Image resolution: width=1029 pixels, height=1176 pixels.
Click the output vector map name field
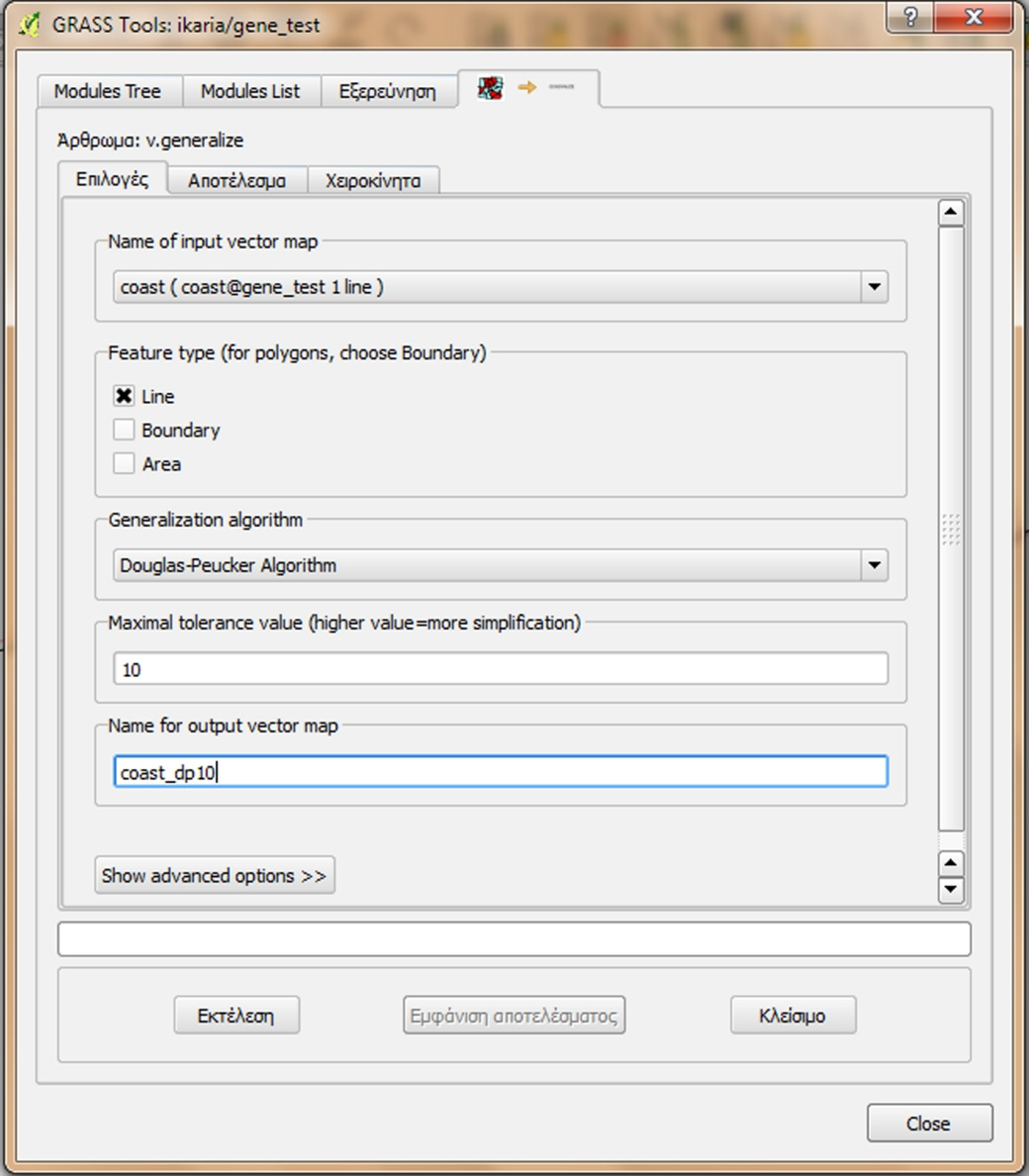coord(501,772)
